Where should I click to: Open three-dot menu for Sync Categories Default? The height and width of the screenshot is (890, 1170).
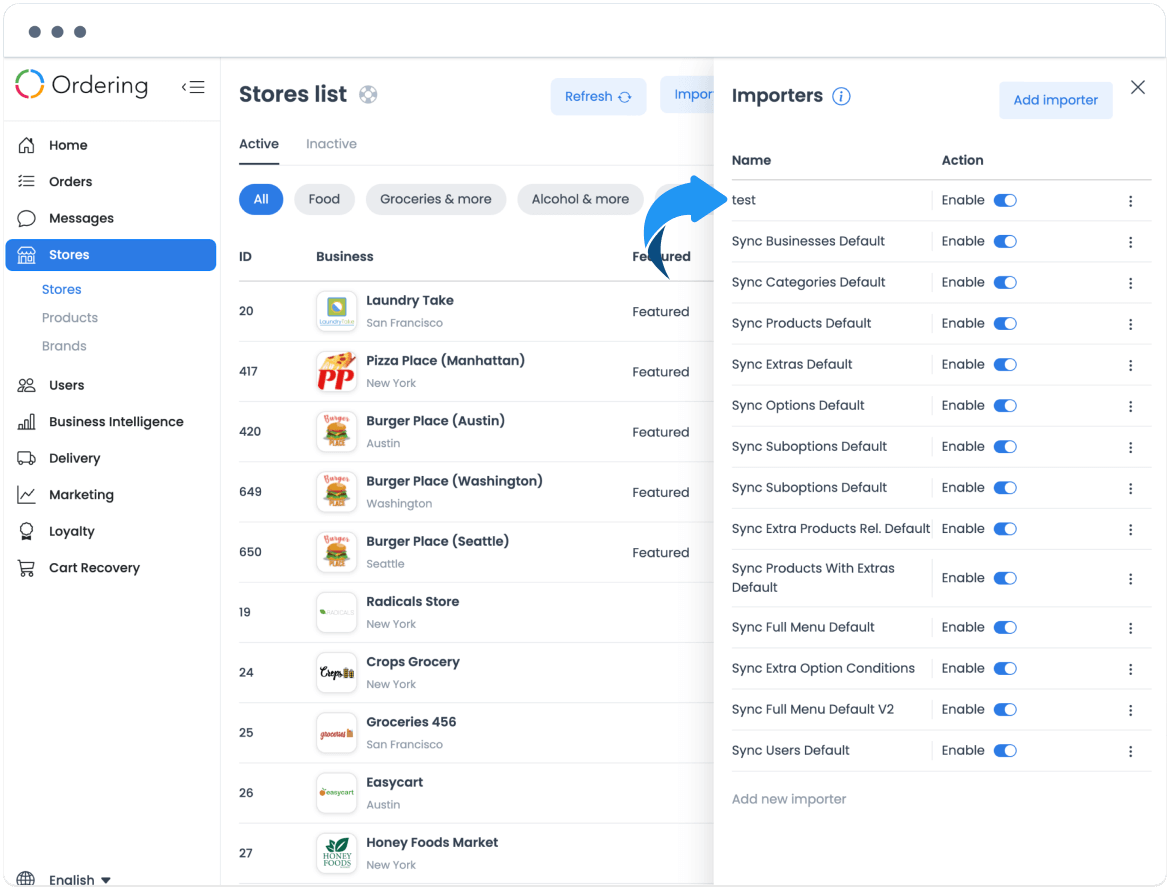tap(1130, 283)
